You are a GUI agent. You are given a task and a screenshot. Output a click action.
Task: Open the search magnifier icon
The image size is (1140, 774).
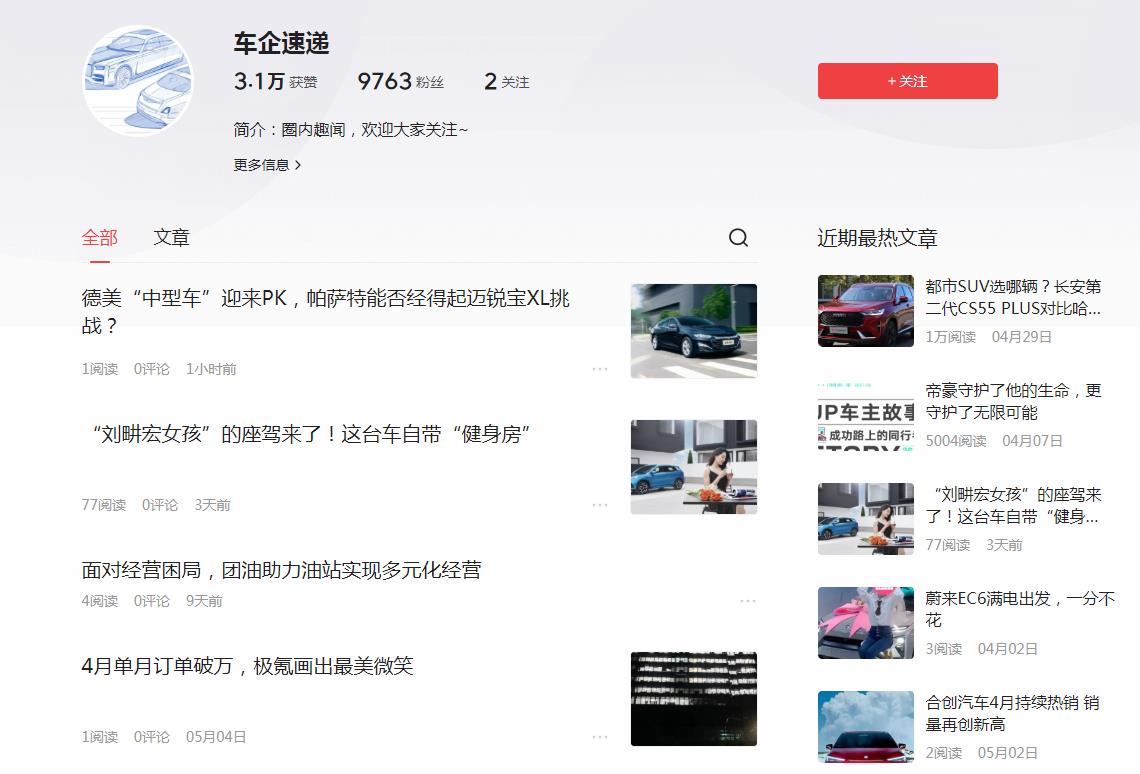pyautogui.click(x=738, y=238)
